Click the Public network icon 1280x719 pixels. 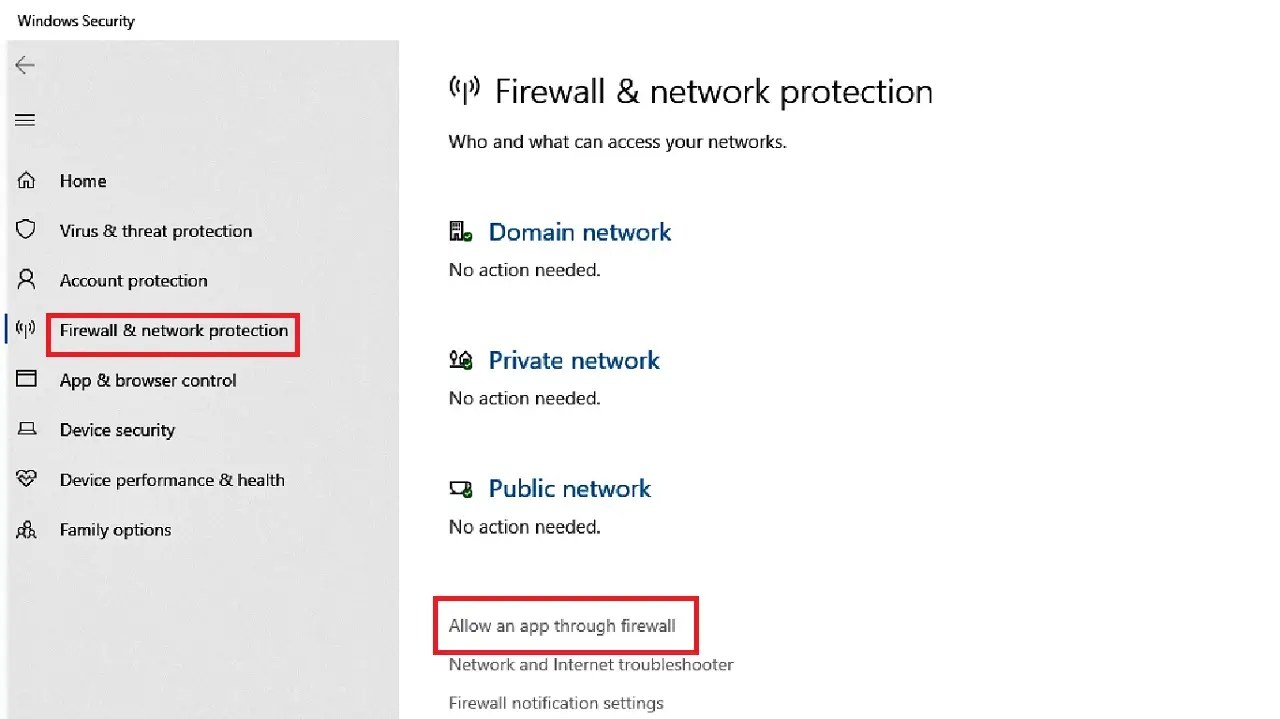click(460, 488)
